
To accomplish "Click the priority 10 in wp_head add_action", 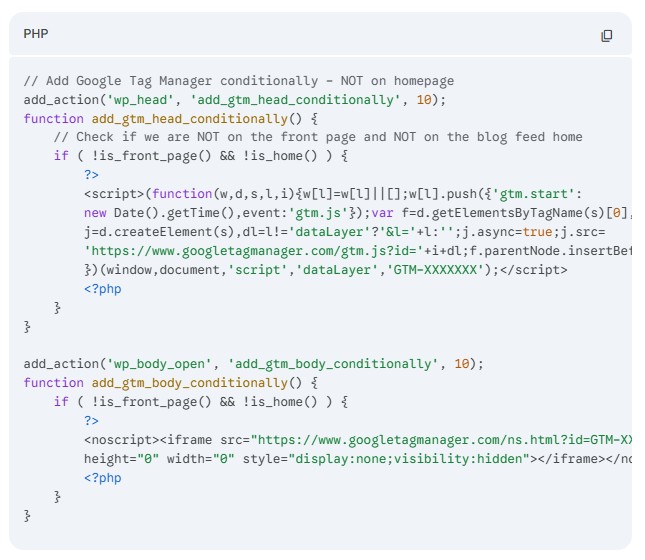I will (423, 100).
